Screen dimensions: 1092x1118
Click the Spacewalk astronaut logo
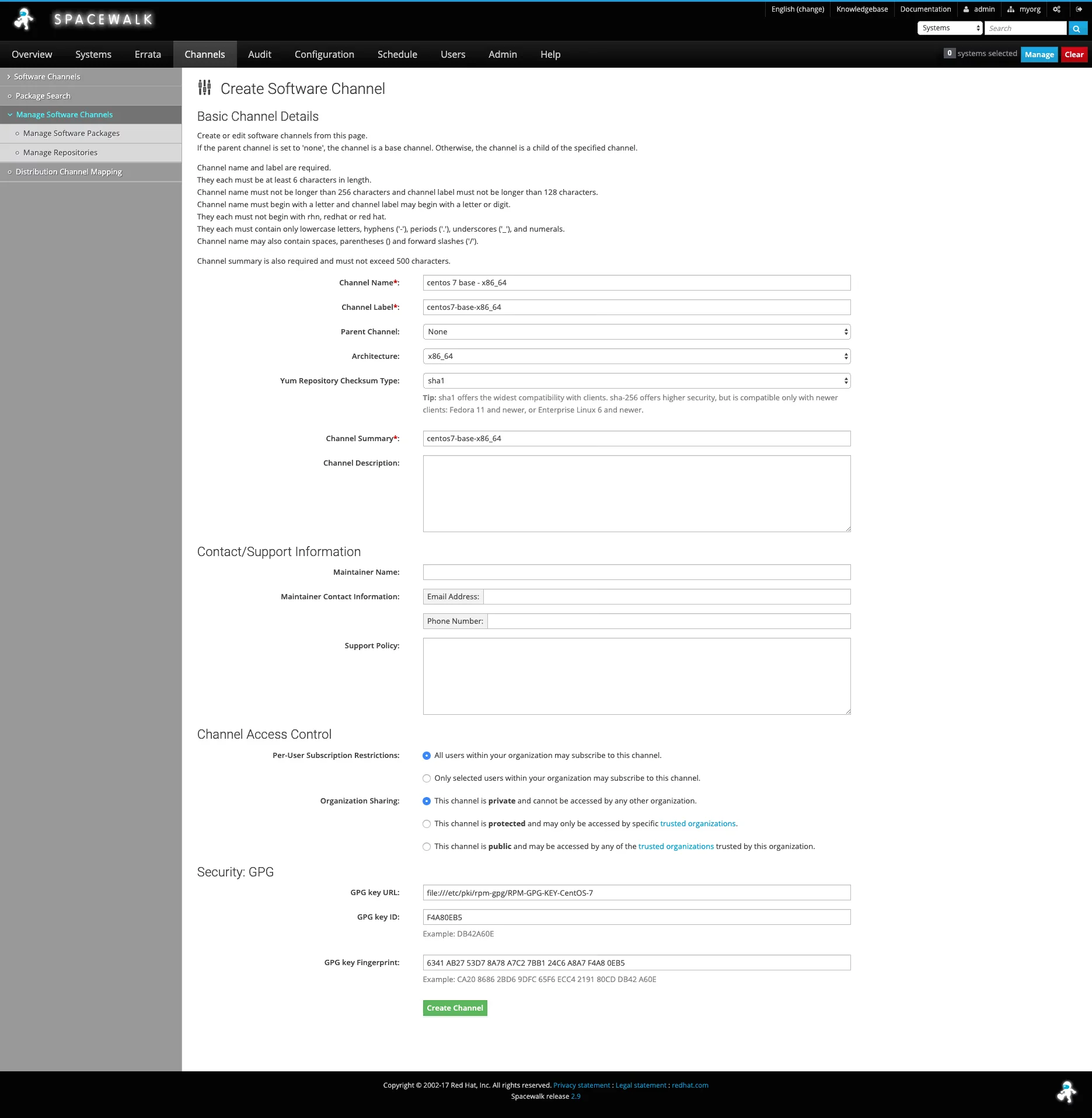22,19
